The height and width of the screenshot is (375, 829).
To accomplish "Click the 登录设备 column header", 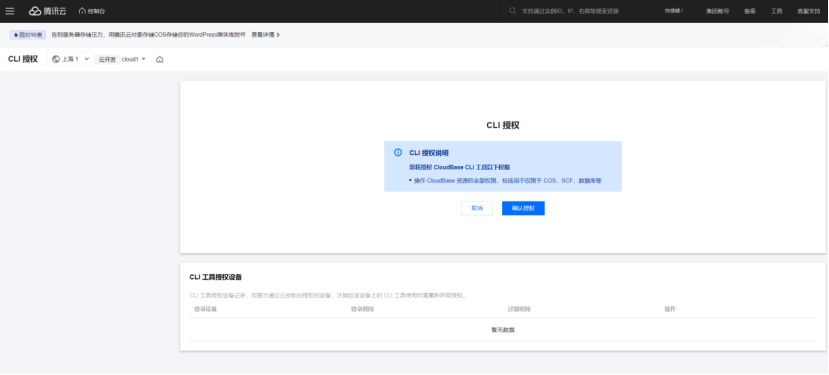I will tap(206, 309).
